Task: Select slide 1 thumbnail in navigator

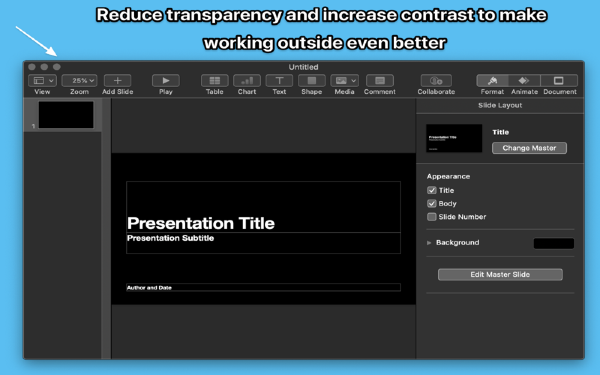Action: [66, 115]
